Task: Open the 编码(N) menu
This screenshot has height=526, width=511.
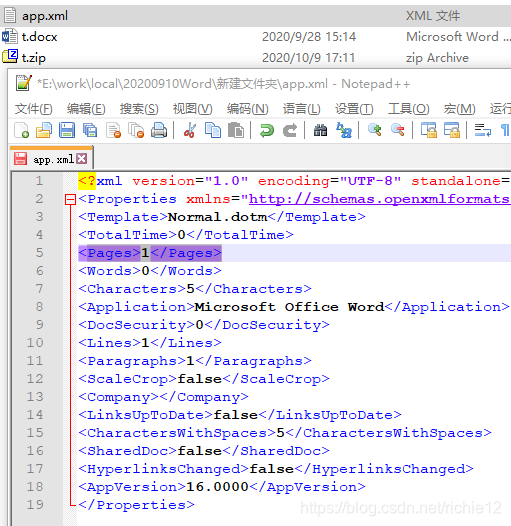Action: coord(247,109)
